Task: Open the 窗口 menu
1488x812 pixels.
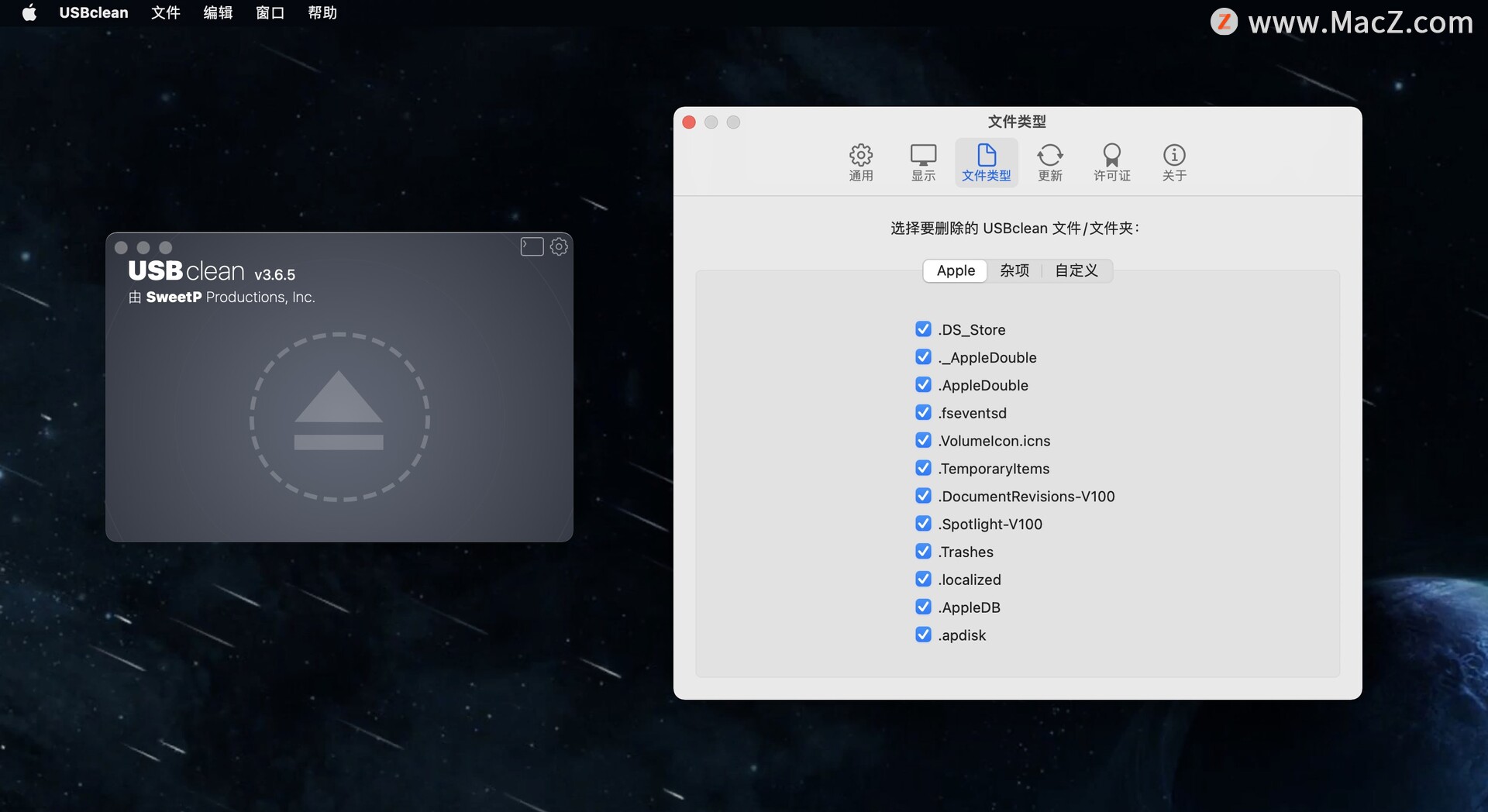Action: tap(270, 12)
